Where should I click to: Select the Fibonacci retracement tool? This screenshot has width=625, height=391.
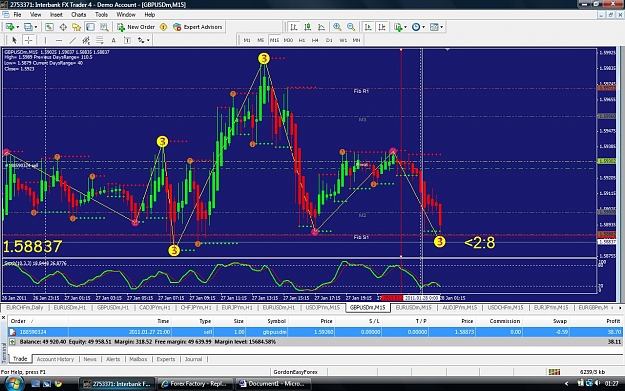(x=100, y=40)
